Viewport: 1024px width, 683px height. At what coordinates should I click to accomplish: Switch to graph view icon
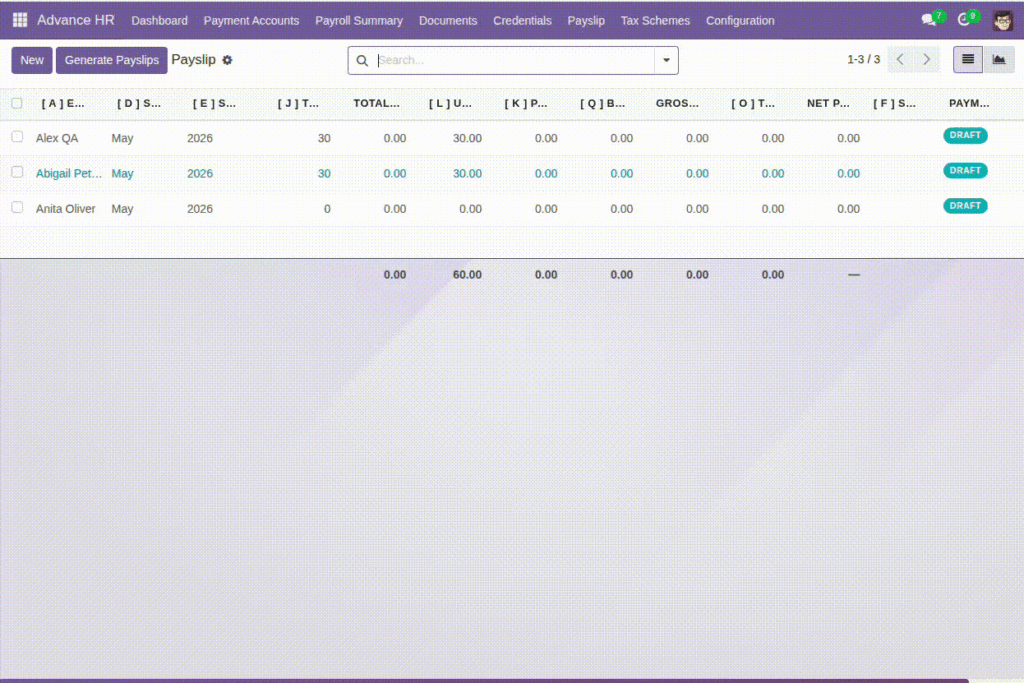point(999,59)
